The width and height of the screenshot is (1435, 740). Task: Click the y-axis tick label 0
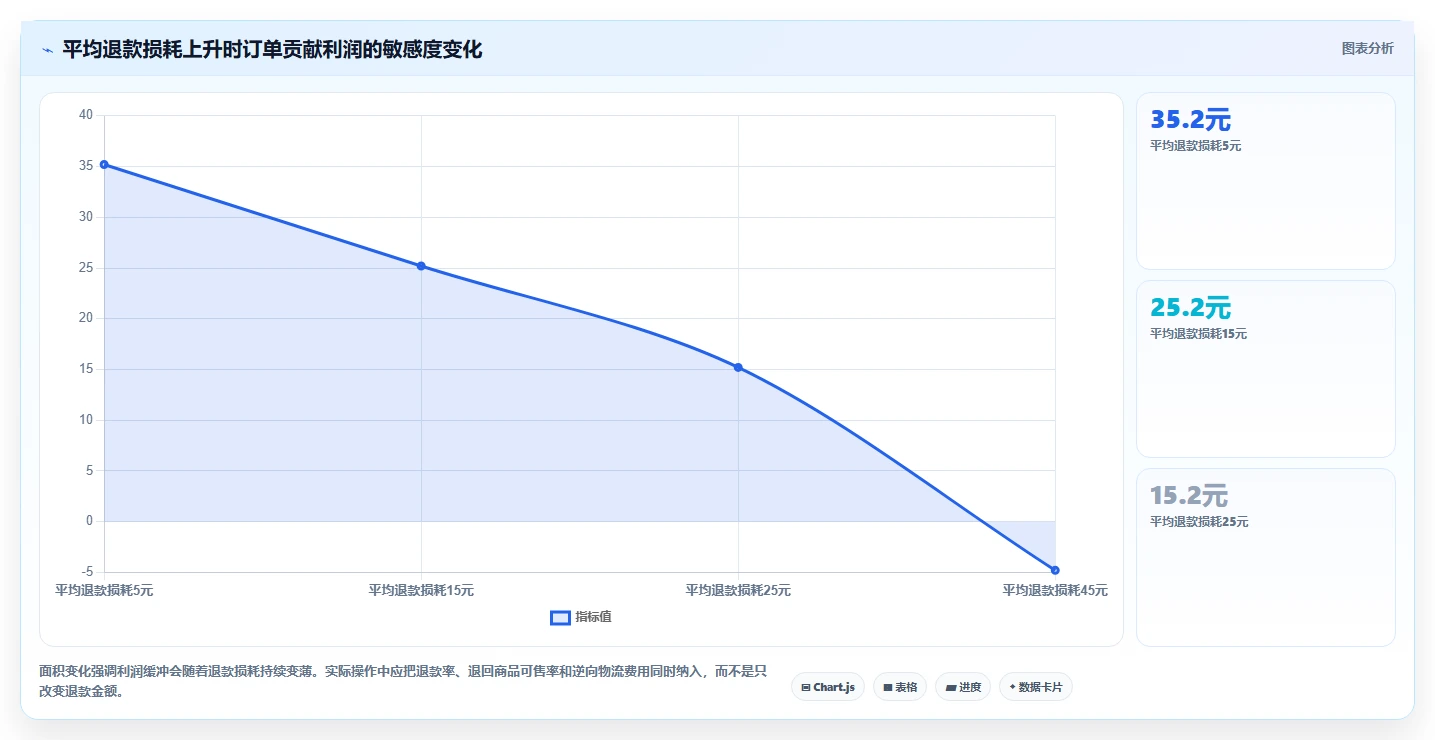89,521
